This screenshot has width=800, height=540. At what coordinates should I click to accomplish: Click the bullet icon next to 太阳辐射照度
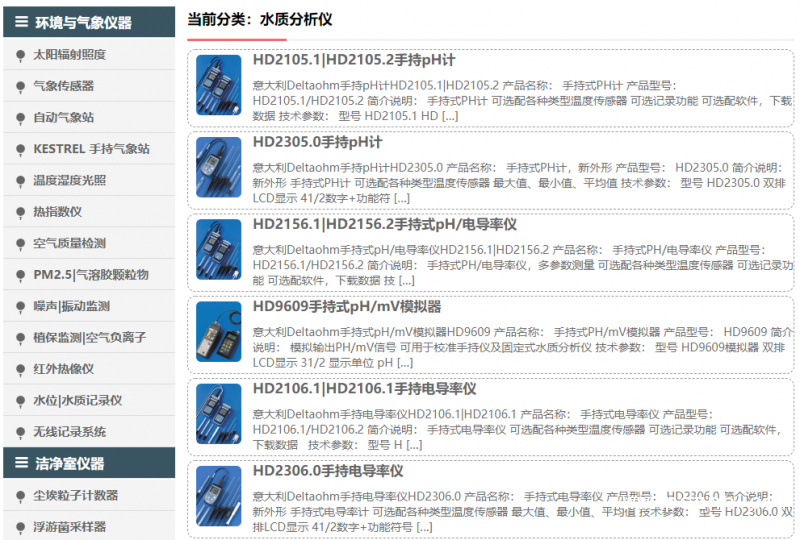[x=20, y=55]
